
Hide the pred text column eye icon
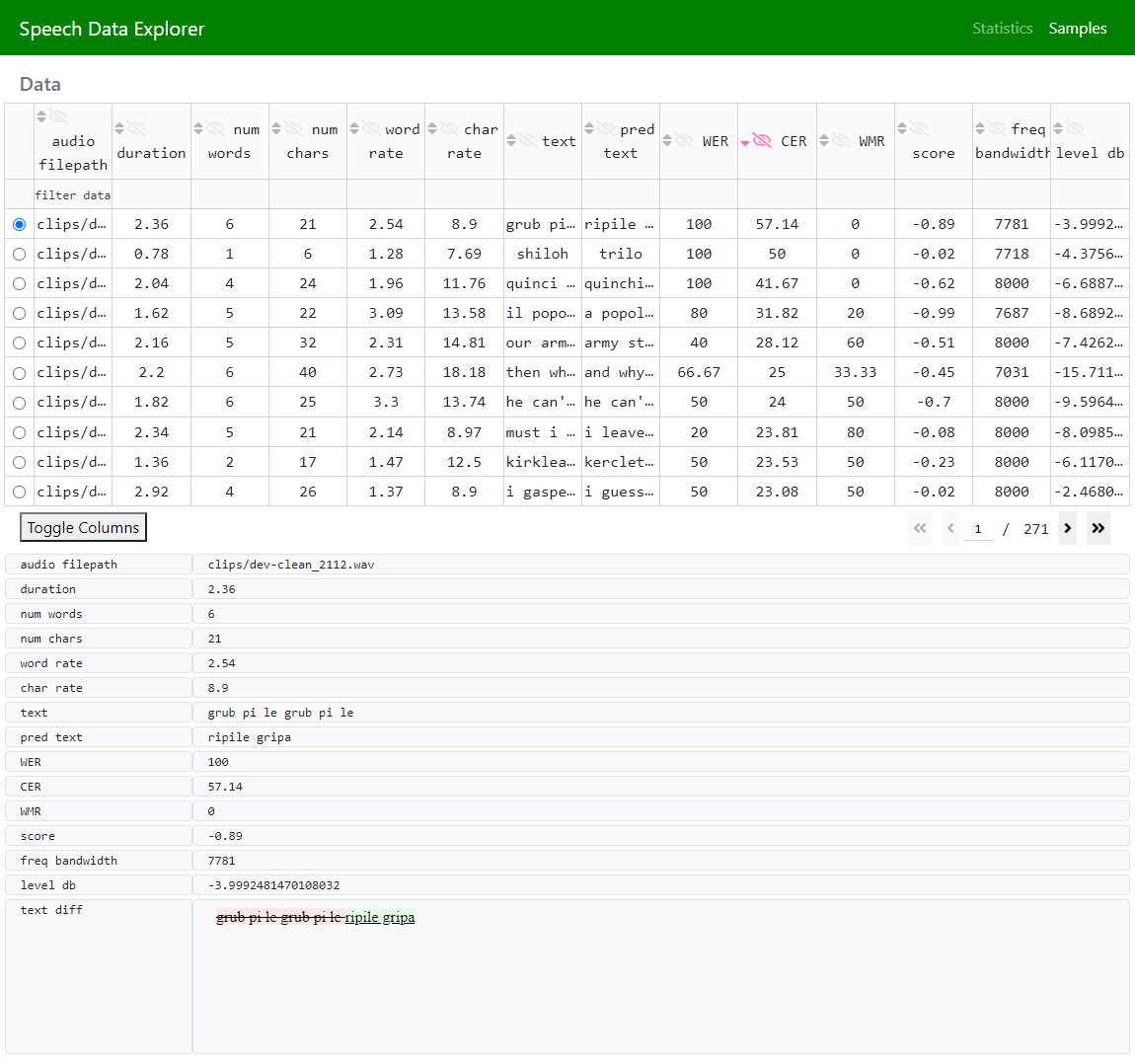(606, 128)
